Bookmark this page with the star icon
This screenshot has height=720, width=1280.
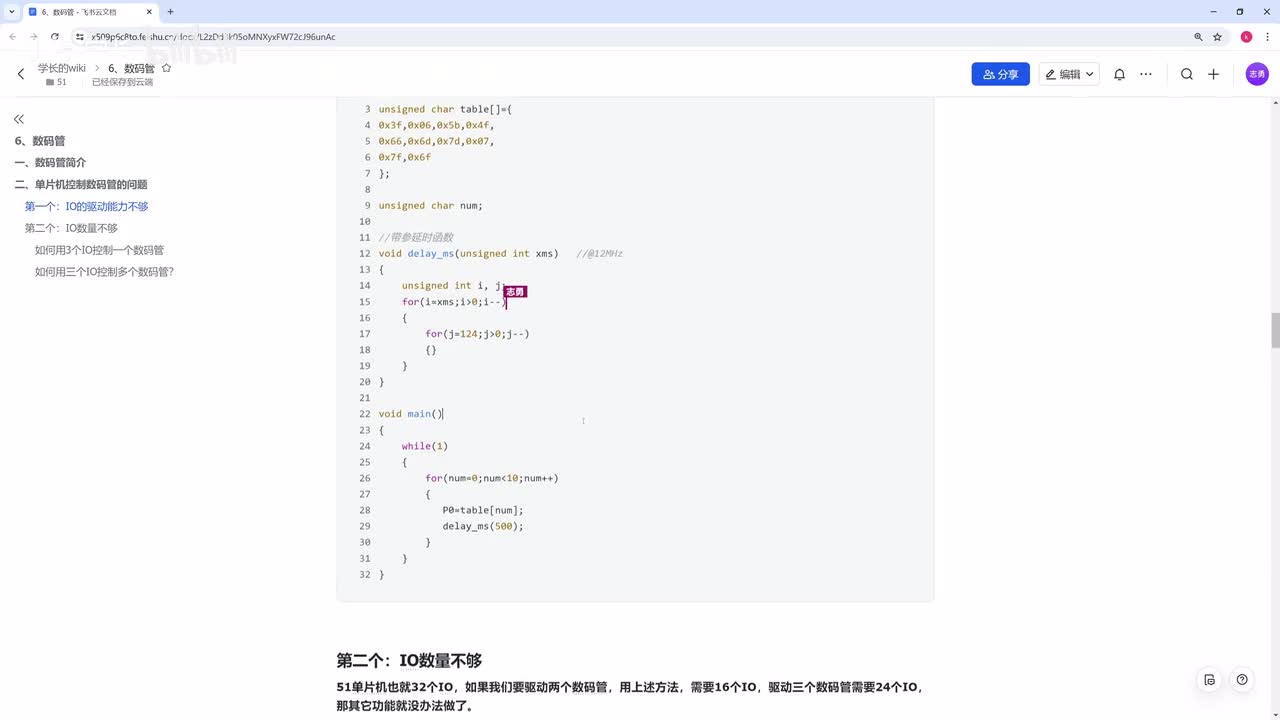1217,37
